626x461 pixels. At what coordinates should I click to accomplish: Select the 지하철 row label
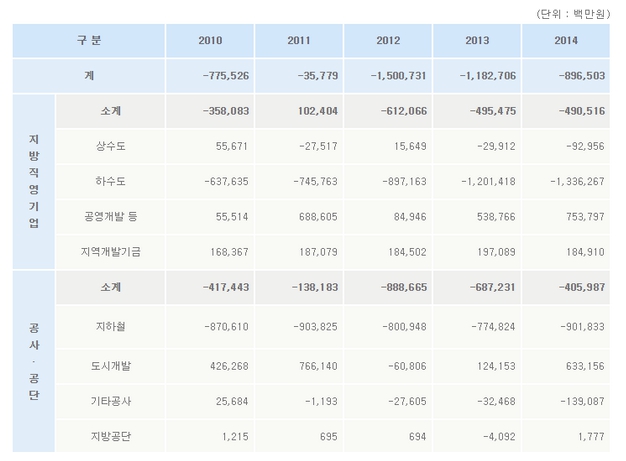coord(111,327)
